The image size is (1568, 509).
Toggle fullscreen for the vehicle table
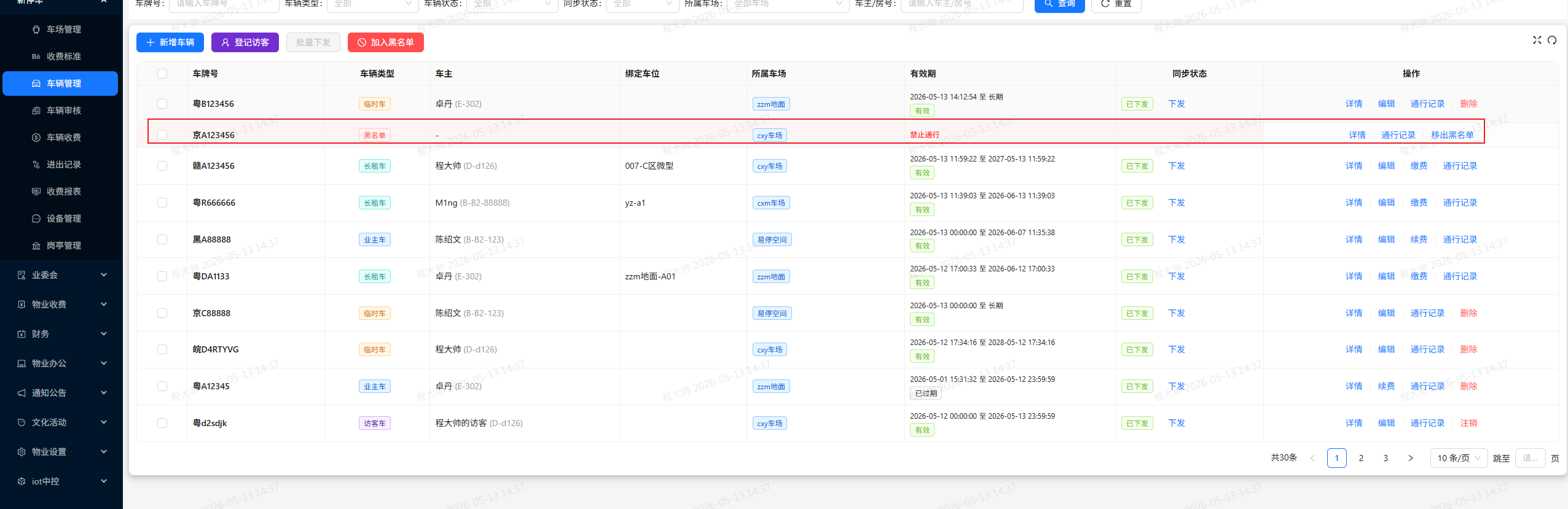point(1537,40)
